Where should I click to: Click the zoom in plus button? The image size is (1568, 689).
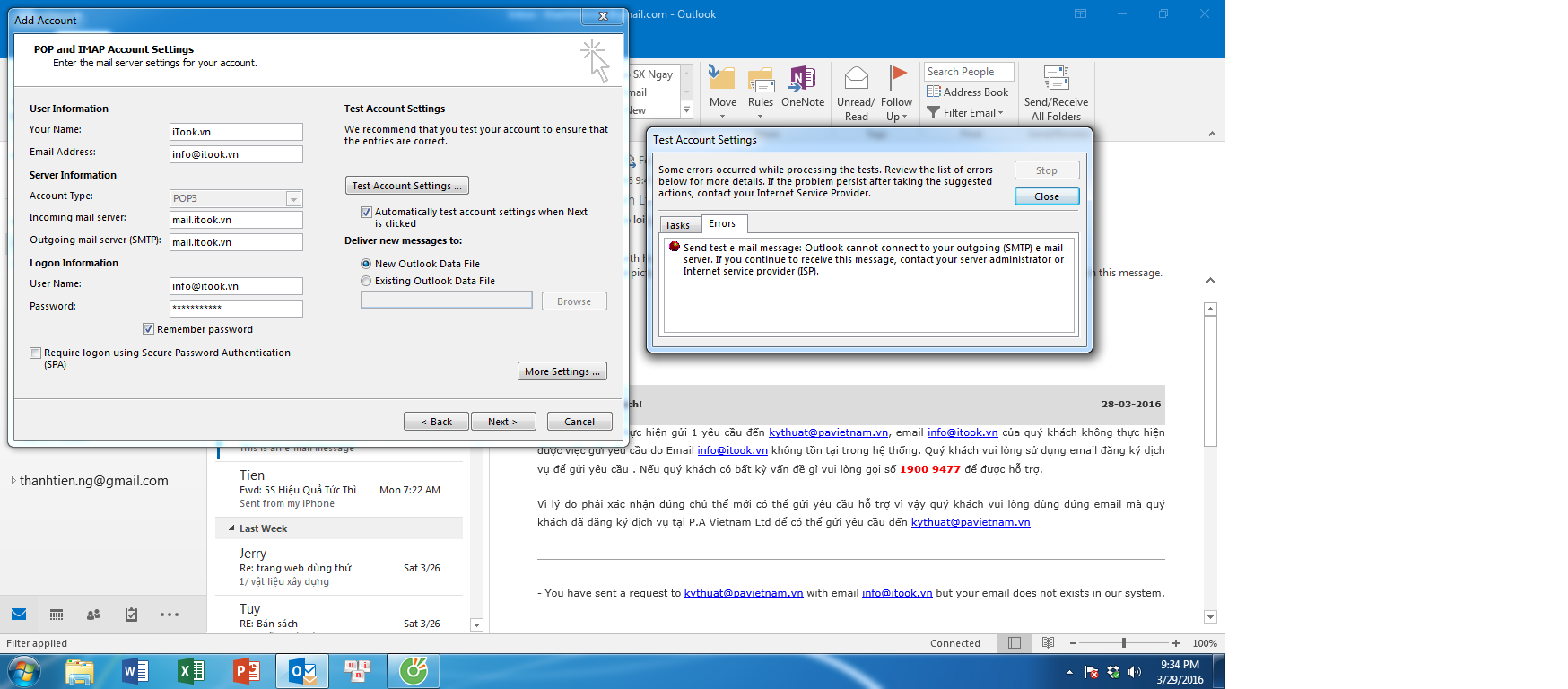pos(1176,643)
